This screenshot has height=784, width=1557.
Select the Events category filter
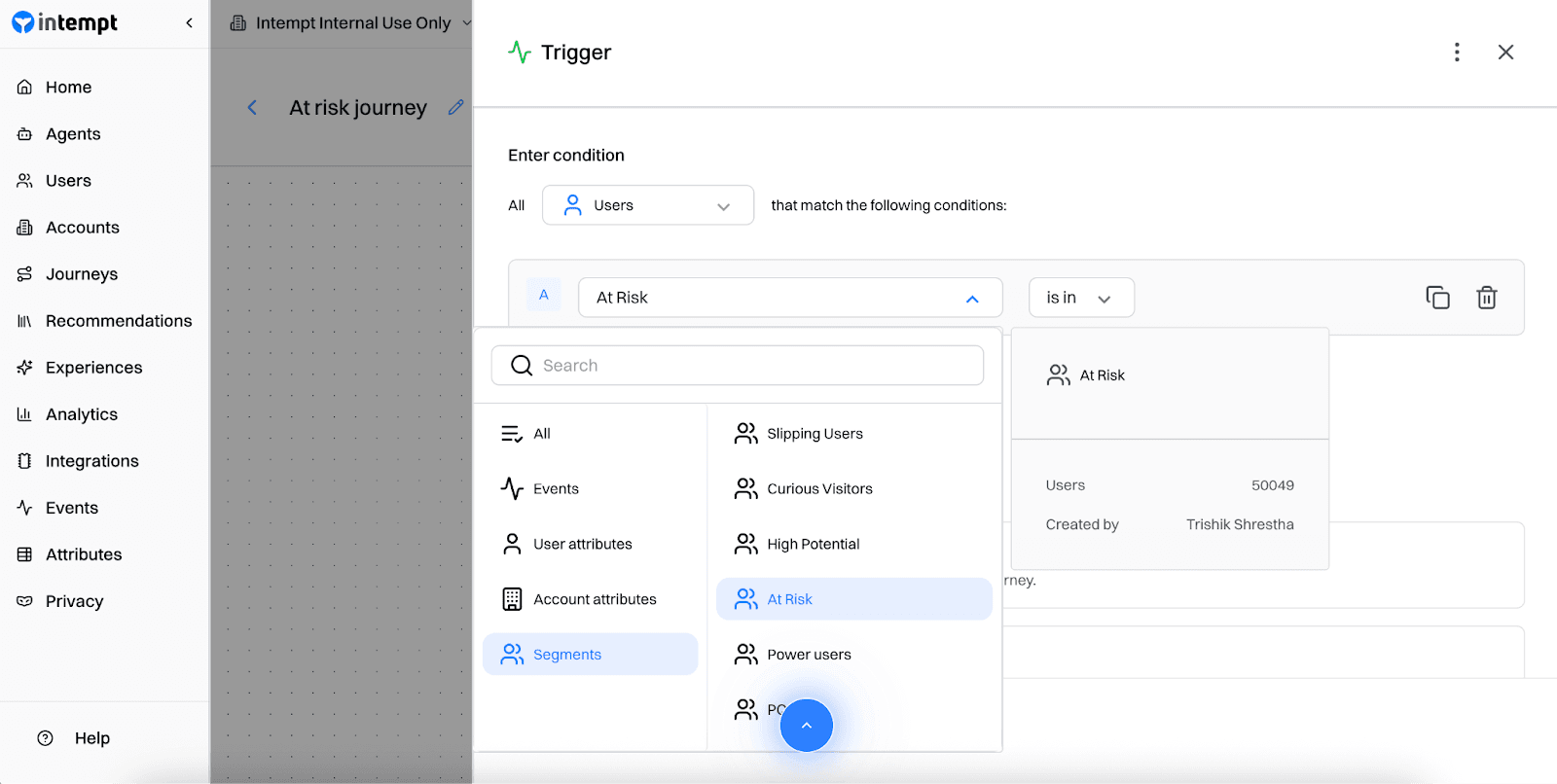click(x=555, y=489)
